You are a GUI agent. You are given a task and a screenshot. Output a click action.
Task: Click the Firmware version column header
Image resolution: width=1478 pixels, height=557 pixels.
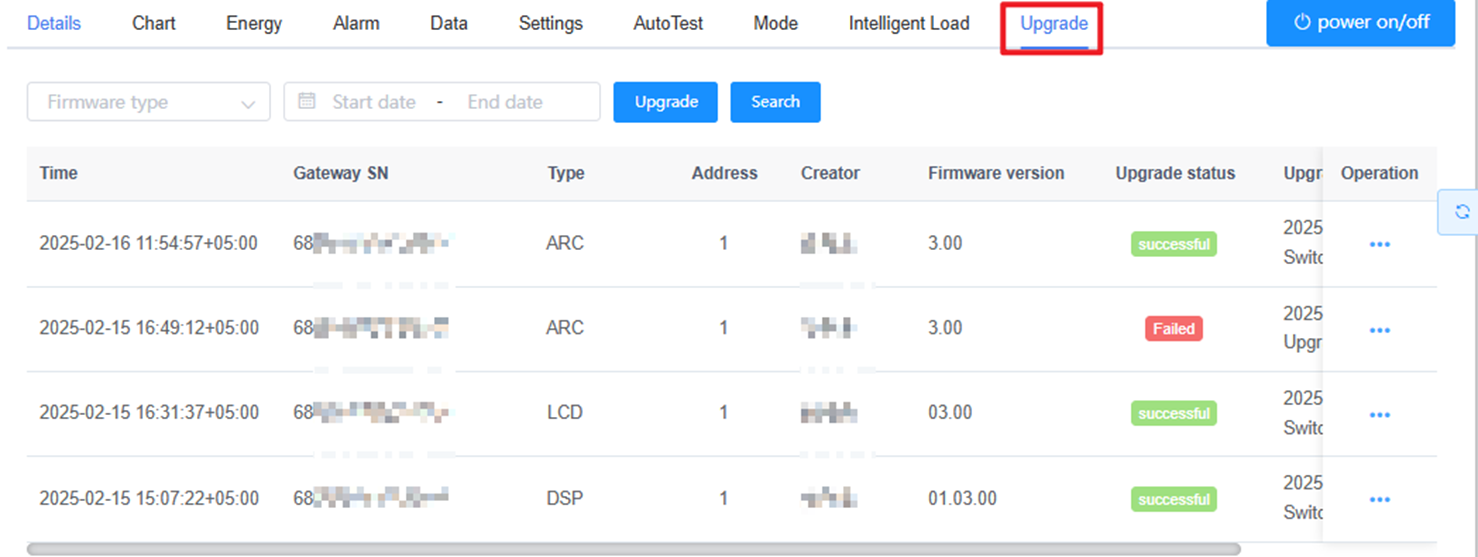click(x=996, y=173)
